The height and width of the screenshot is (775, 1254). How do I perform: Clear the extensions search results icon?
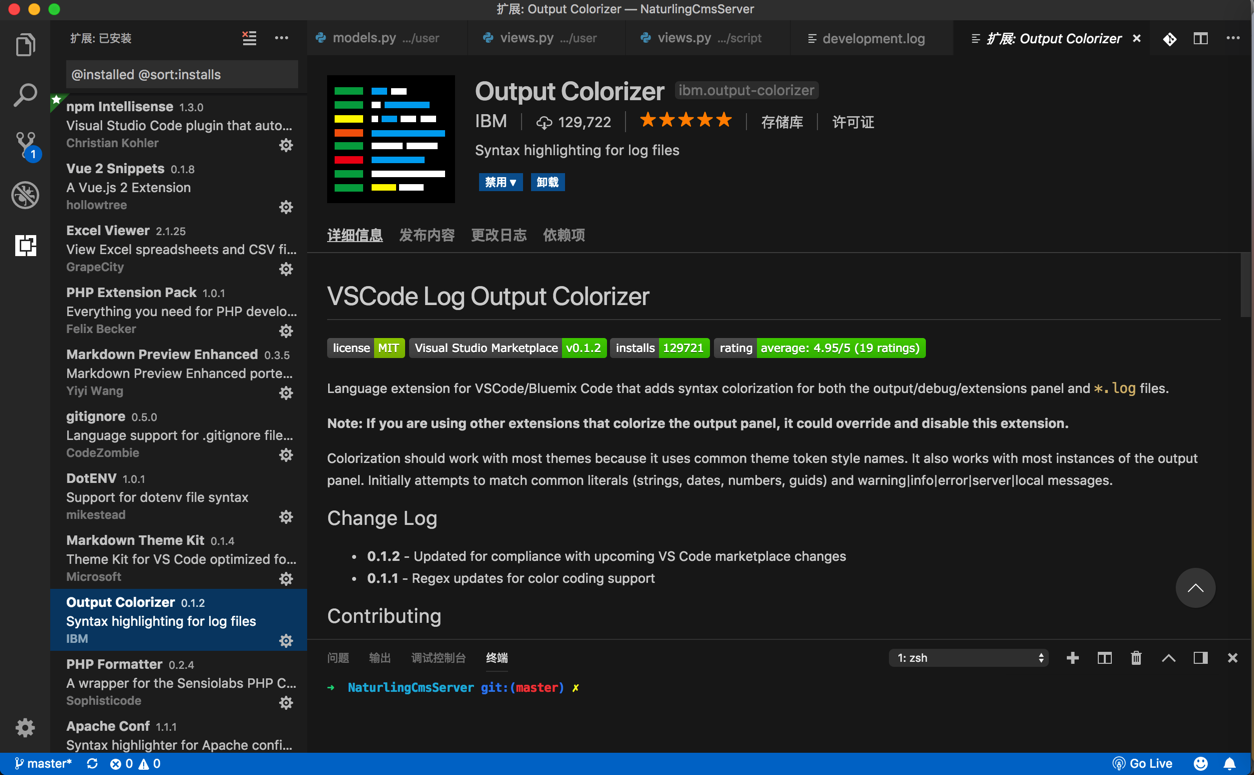[249, 38]
